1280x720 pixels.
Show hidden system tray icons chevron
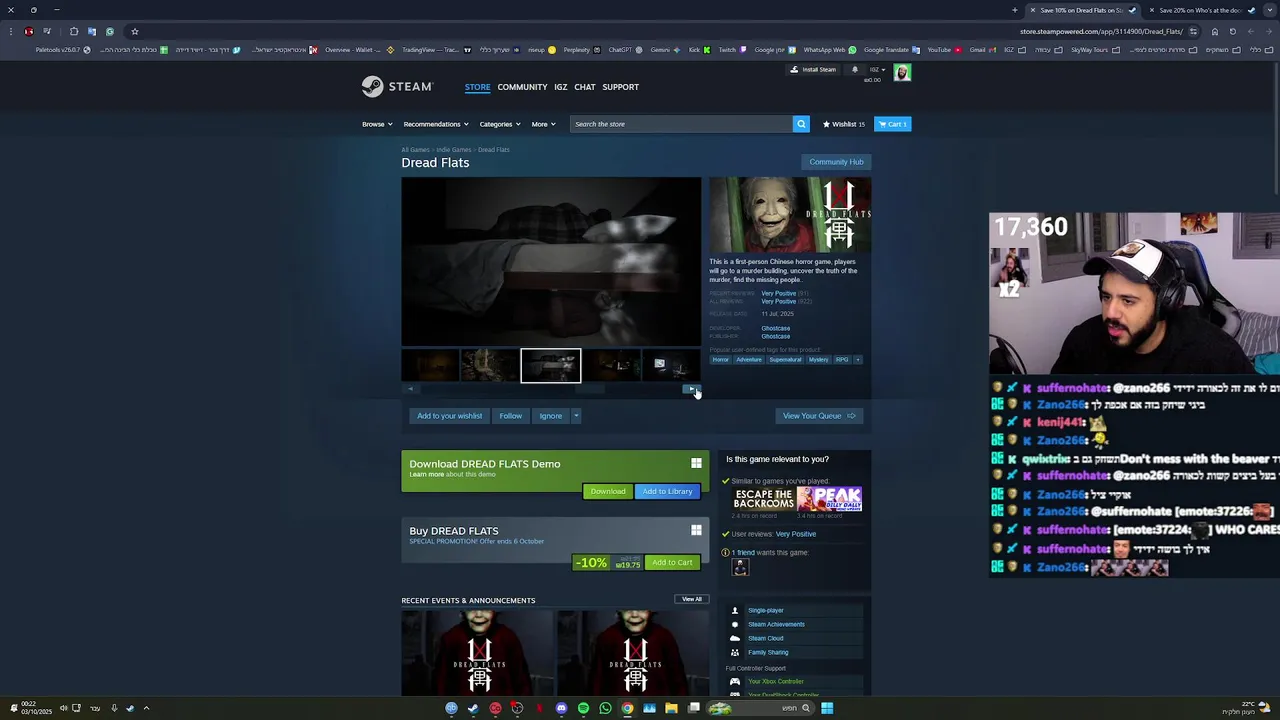point(146,708)
